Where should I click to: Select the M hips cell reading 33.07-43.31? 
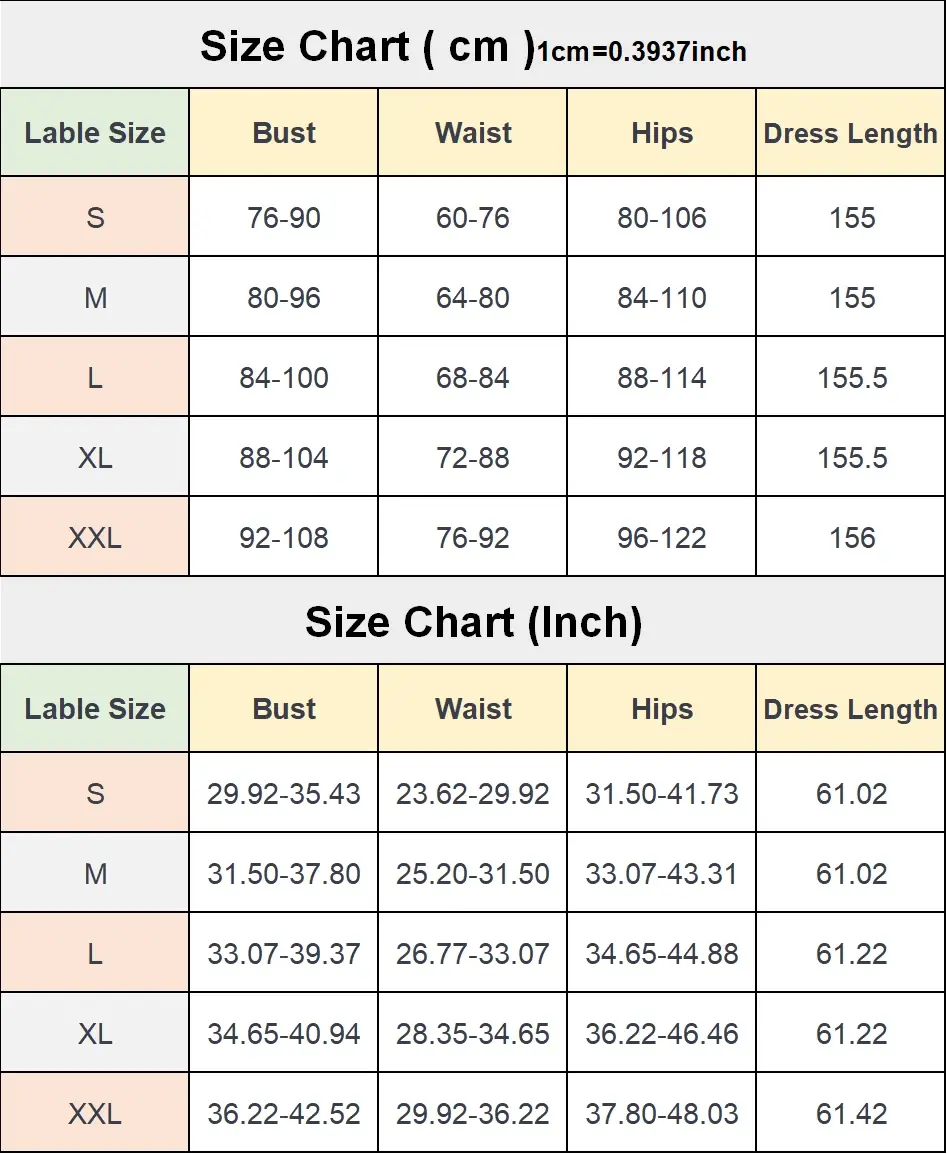(x=662, y=874)
